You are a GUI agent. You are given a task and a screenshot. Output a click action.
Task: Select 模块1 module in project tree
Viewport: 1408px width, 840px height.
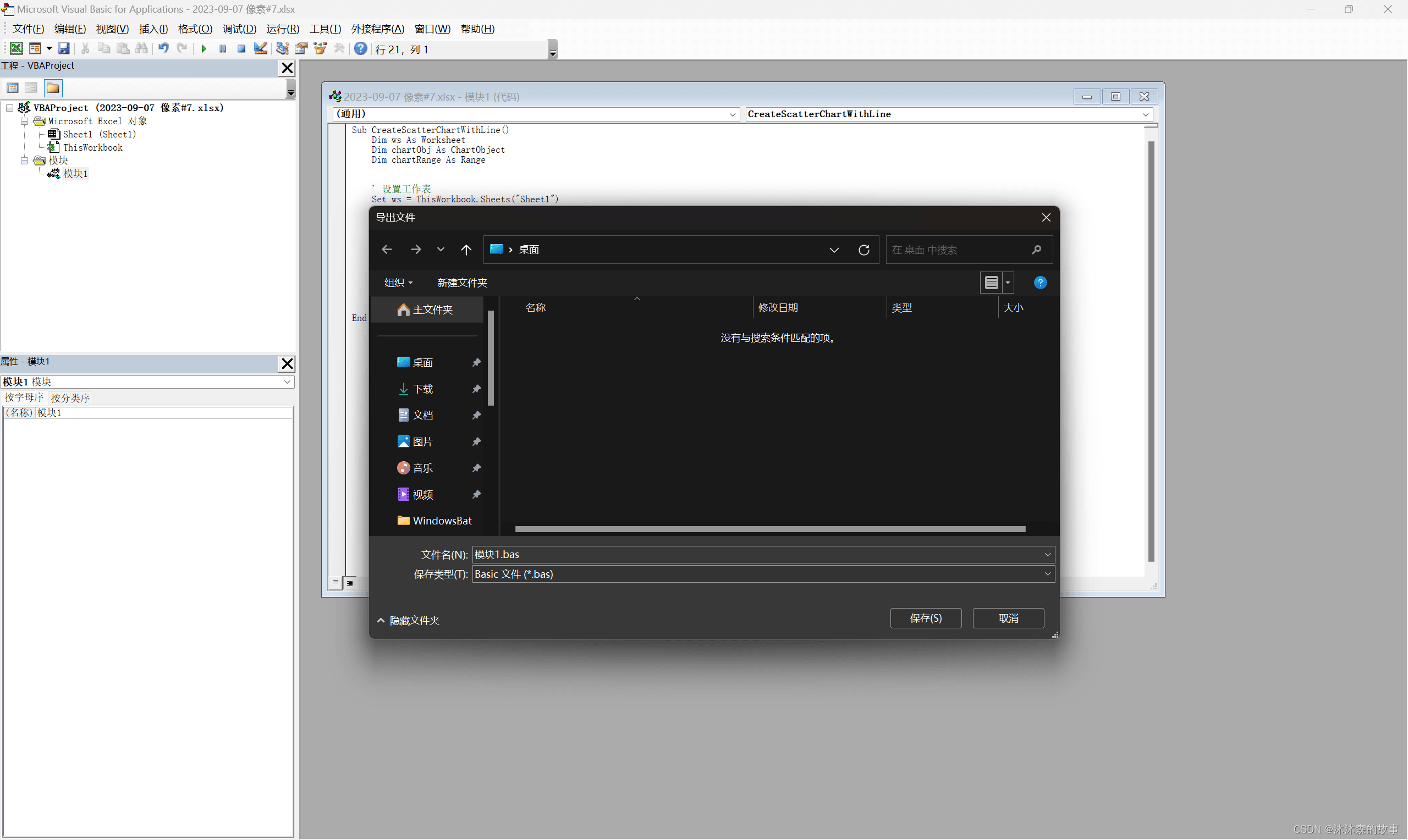pyautogui.click(x=75, y=174)
